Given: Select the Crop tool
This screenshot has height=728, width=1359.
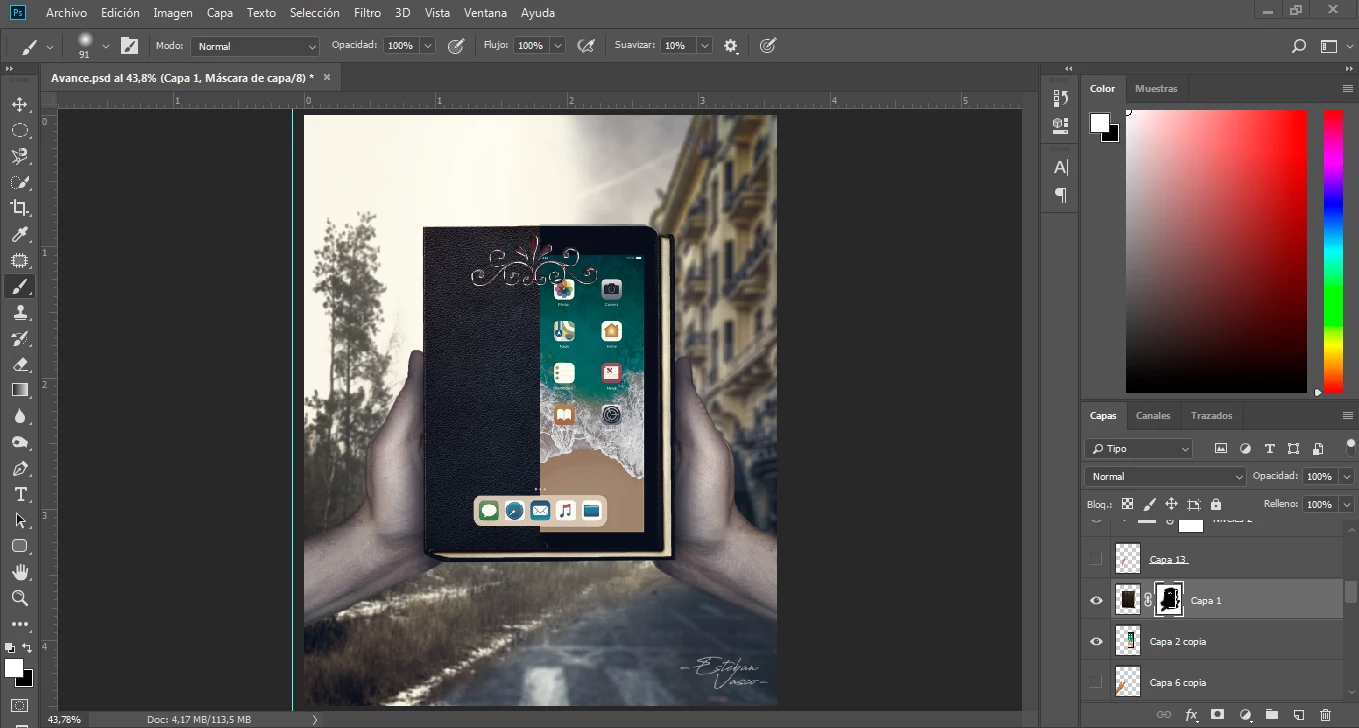Looking at the screenshot, I should click(20, 209).
